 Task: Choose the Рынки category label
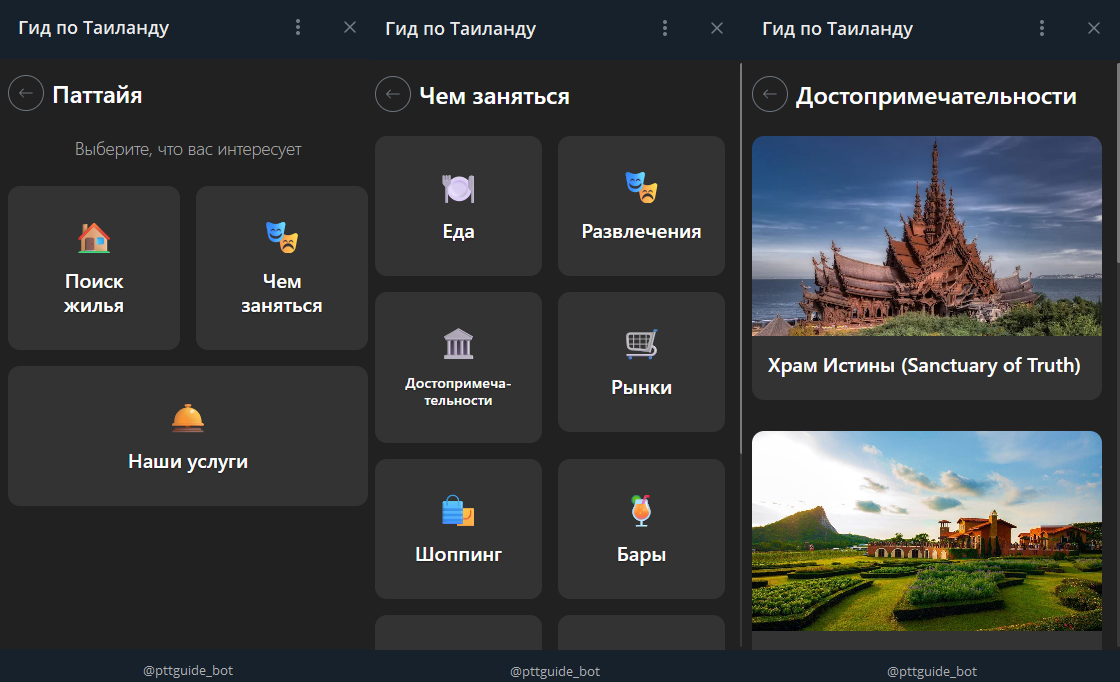coord(641,387)
